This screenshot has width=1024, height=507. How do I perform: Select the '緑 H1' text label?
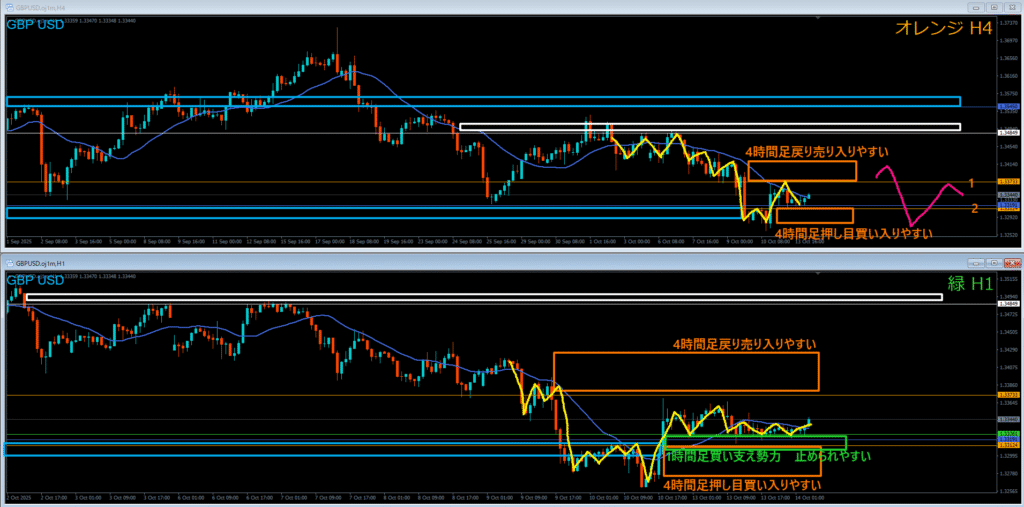point(969,286)
